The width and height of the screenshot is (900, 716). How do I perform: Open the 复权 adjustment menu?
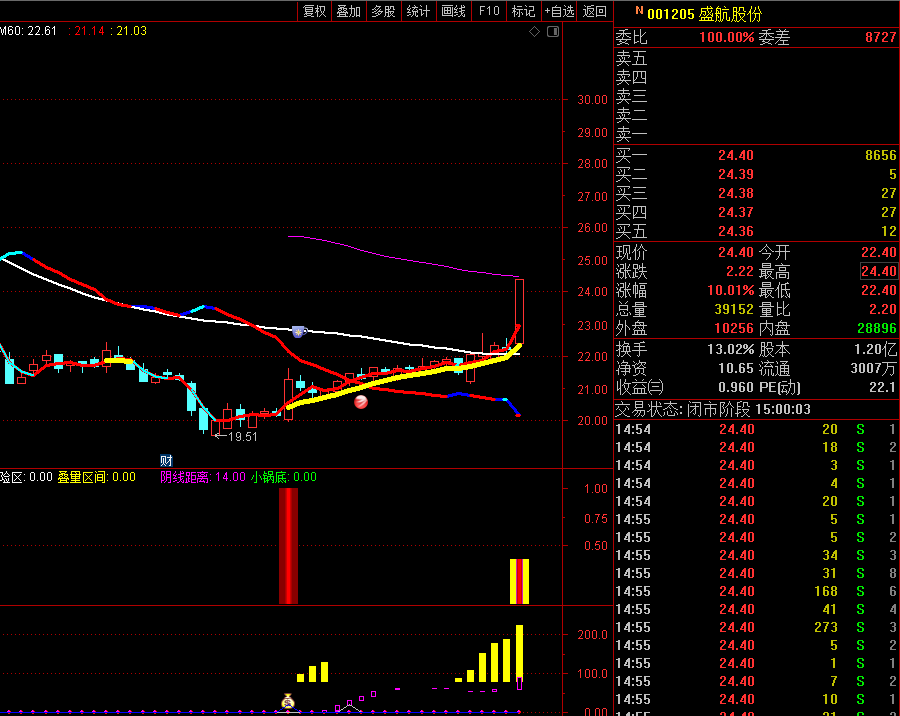coord(314,11)
